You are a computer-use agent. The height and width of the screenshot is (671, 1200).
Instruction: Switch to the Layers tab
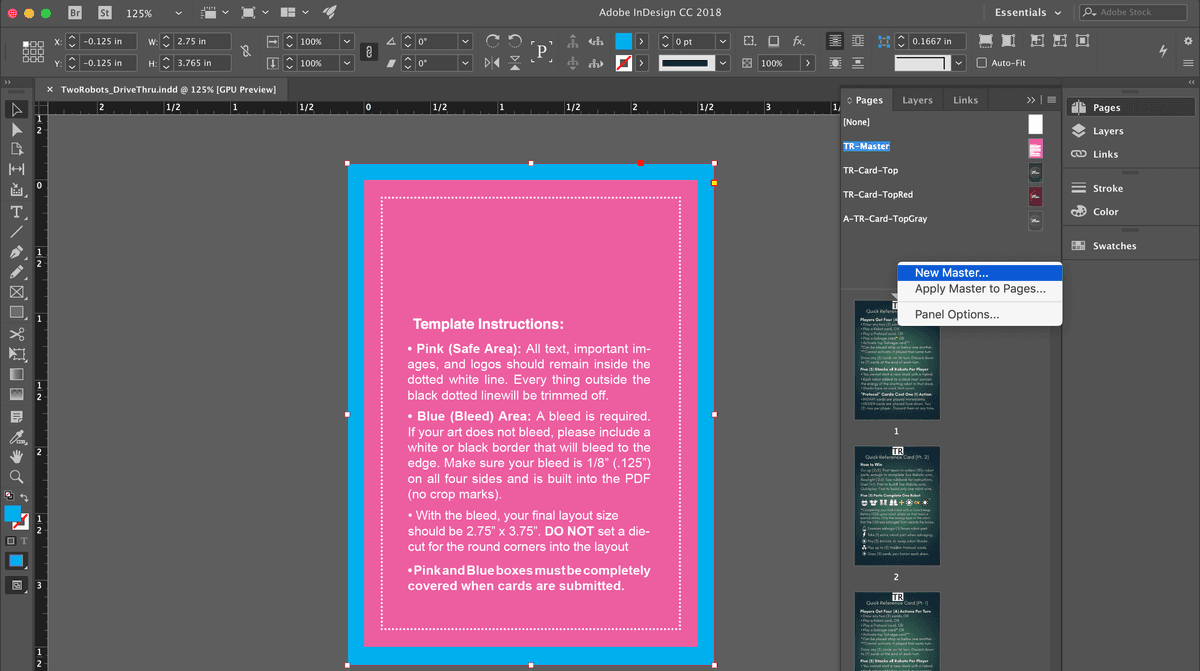tap(917, 100)
